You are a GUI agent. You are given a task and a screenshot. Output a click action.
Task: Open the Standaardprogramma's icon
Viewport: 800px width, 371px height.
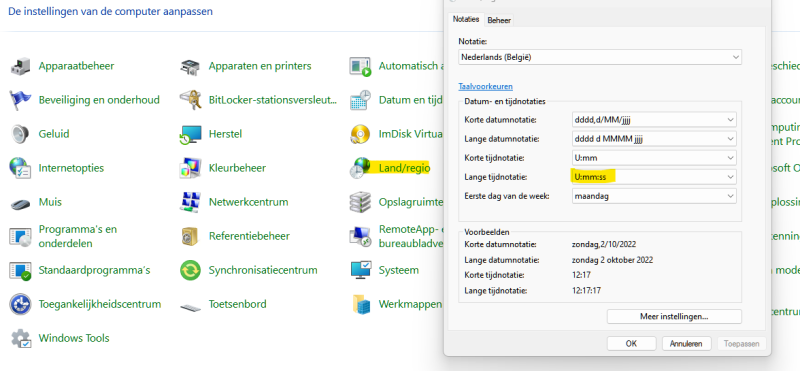[20, 270]
